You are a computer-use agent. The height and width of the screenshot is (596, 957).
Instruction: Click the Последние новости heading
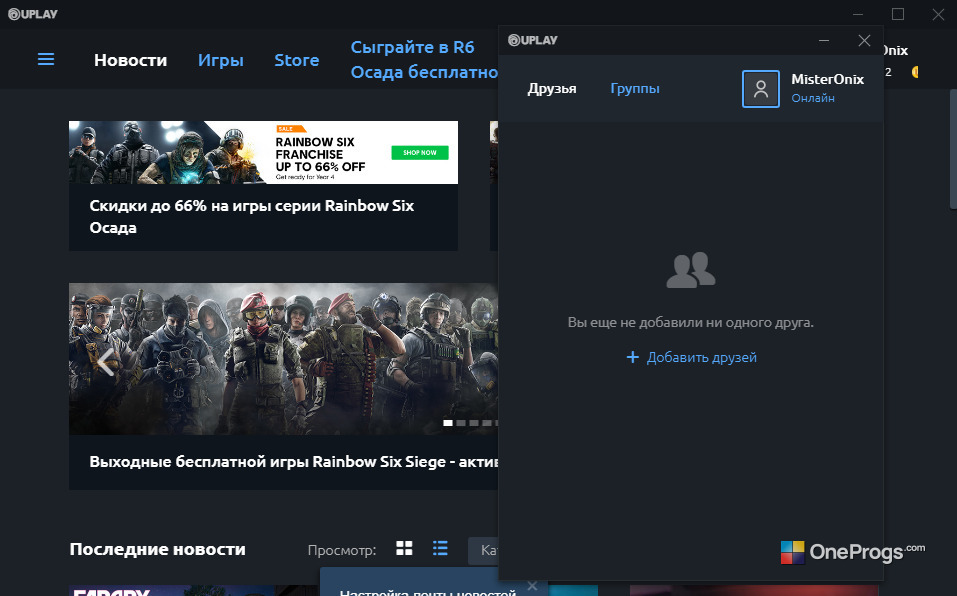tap(157, 549)
